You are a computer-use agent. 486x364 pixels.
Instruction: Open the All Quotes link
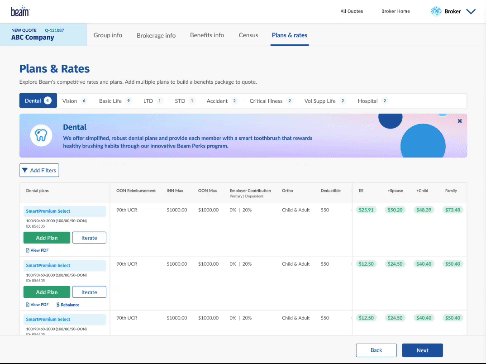(352, 11)
